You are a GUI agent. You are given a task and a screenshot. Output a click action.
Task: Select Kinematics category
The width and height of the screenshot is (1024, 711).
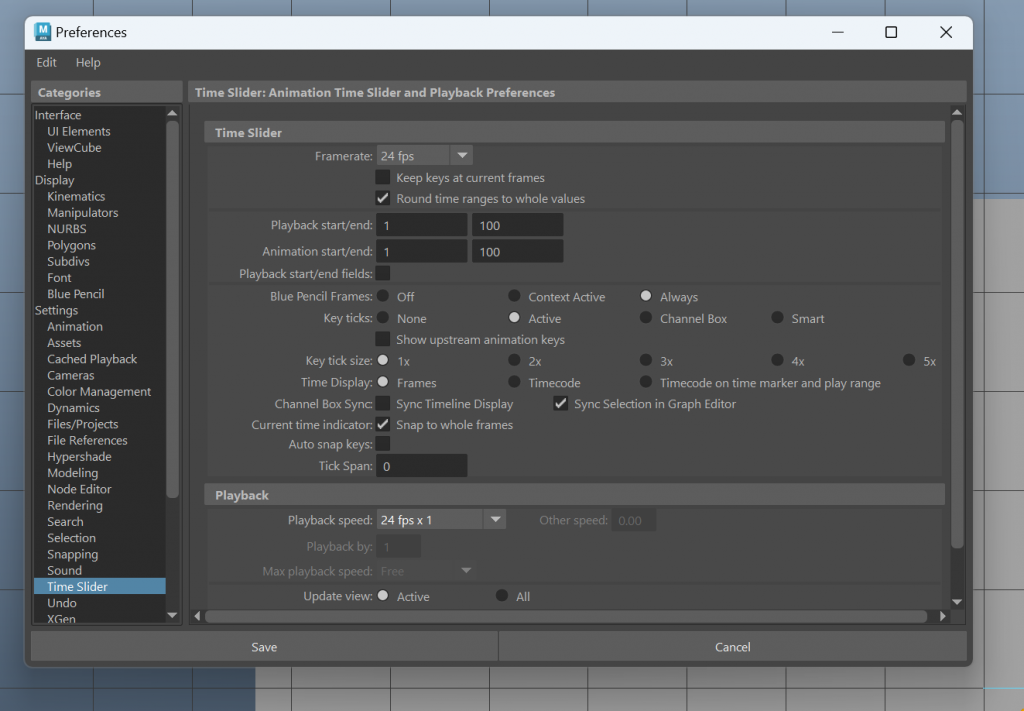click(76, 197)
